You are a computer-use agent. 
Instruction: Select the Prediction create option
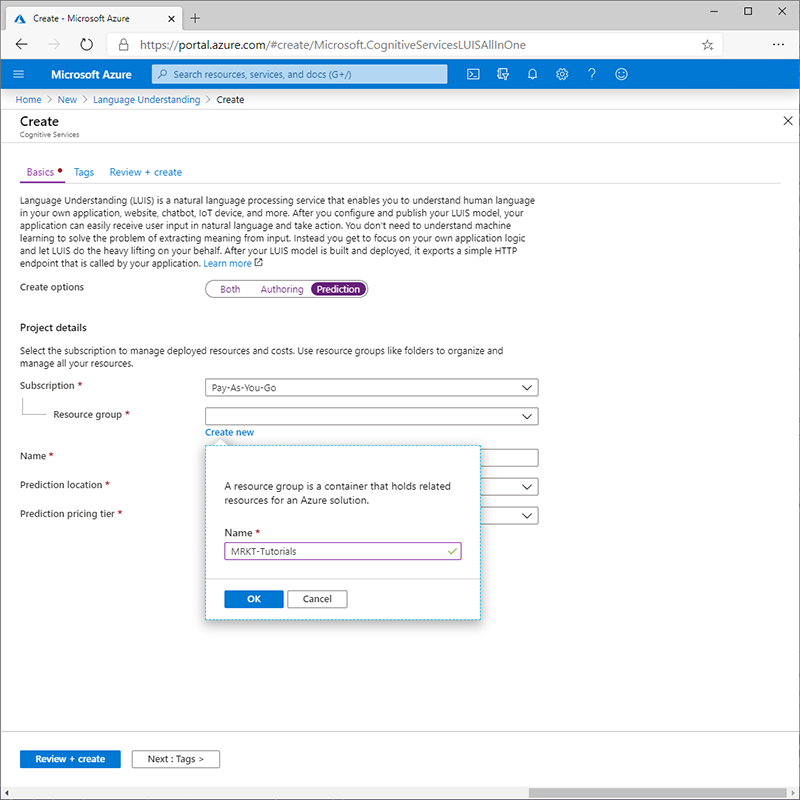pos(338,289)
